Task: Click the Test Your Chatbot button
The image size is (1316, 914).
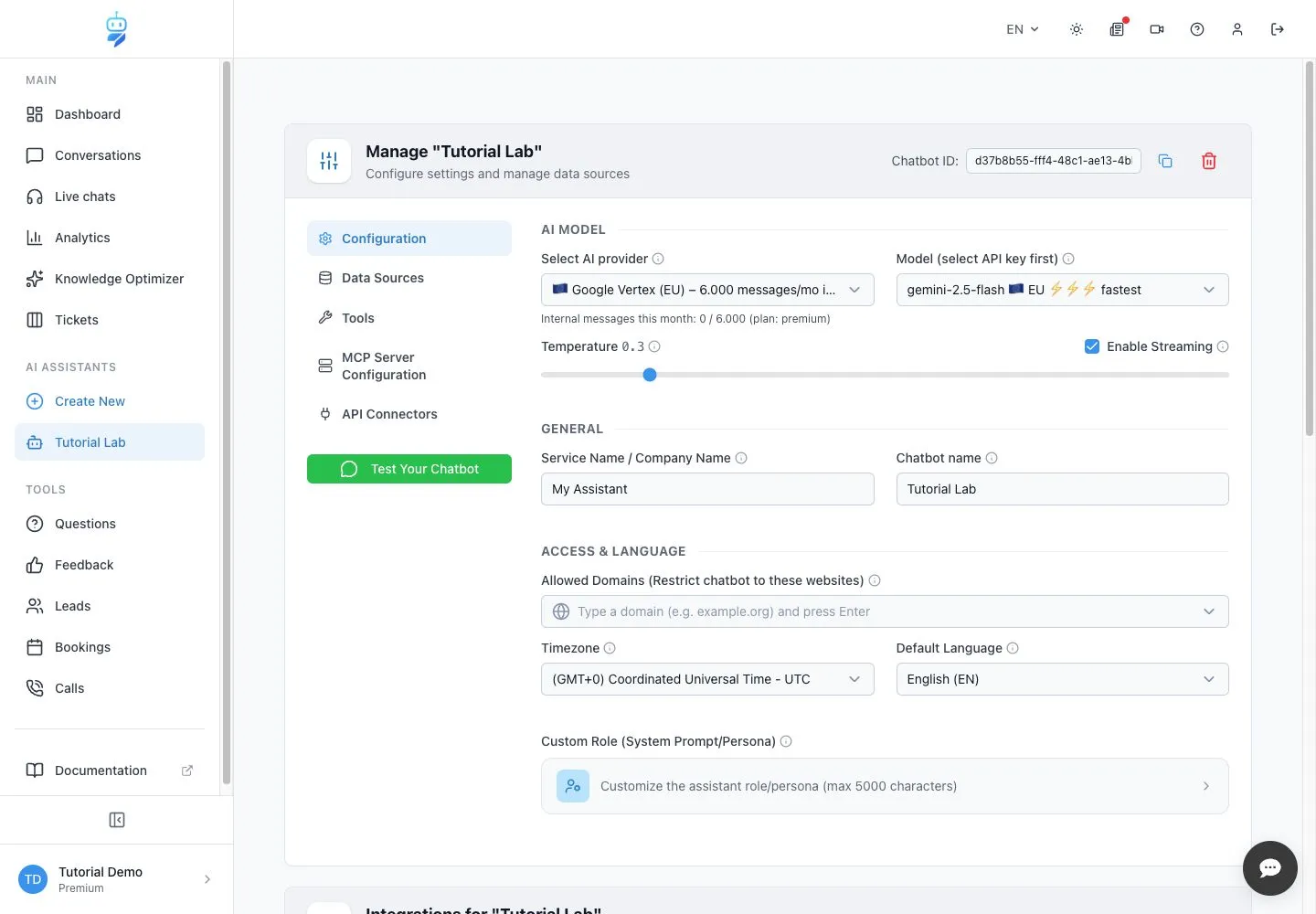Action: [x=409, y=469]
